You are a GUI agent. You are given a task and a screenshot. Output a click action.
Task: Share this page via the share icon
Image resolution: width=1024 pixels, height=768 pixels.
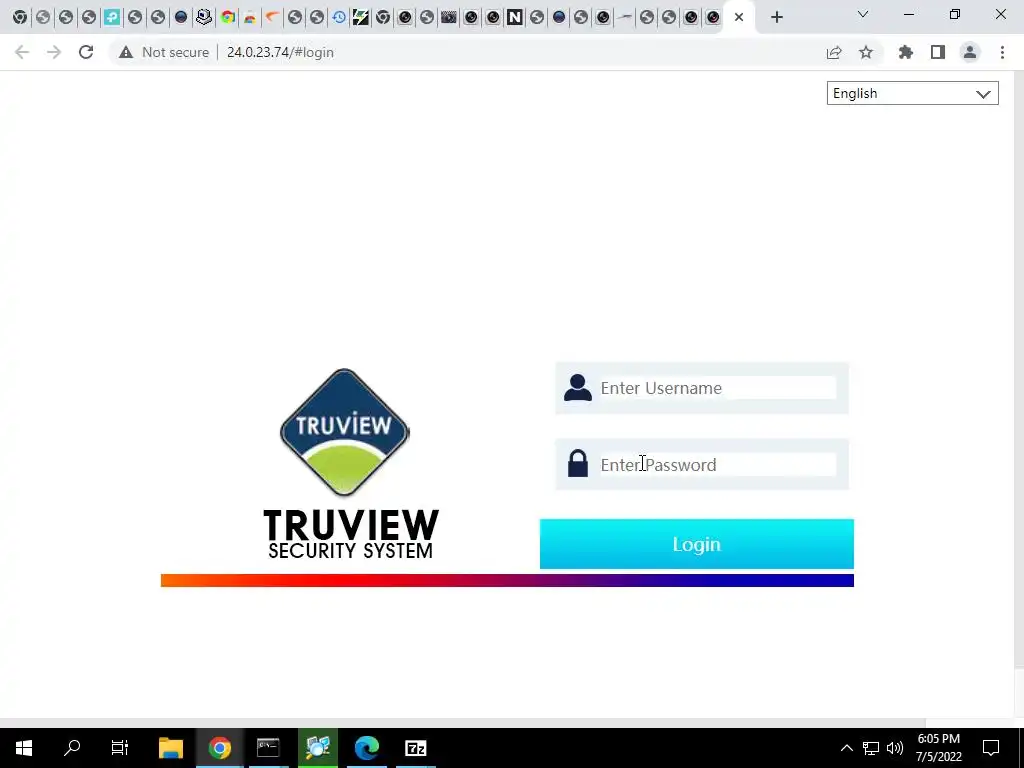pyautogui.click(x=834, y=52)
